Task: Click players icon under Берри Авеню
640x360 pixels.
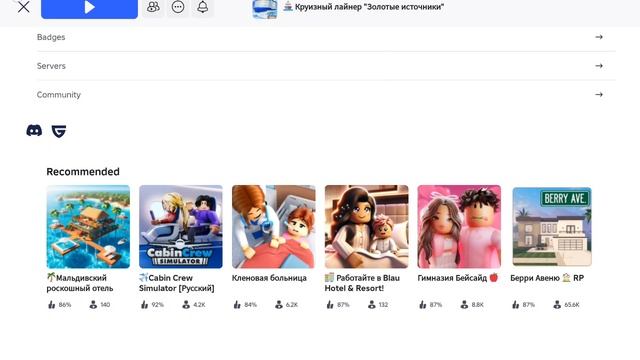Action: point(557,304)
